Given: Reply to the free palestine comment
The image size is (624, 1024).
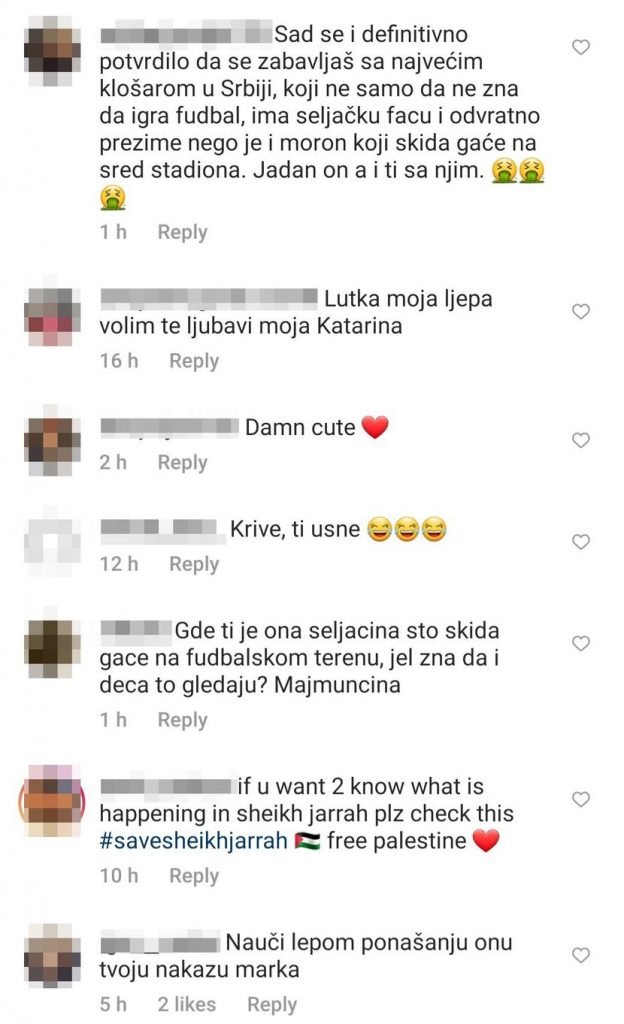Looking at the screenshot, I should coord(194,875).
